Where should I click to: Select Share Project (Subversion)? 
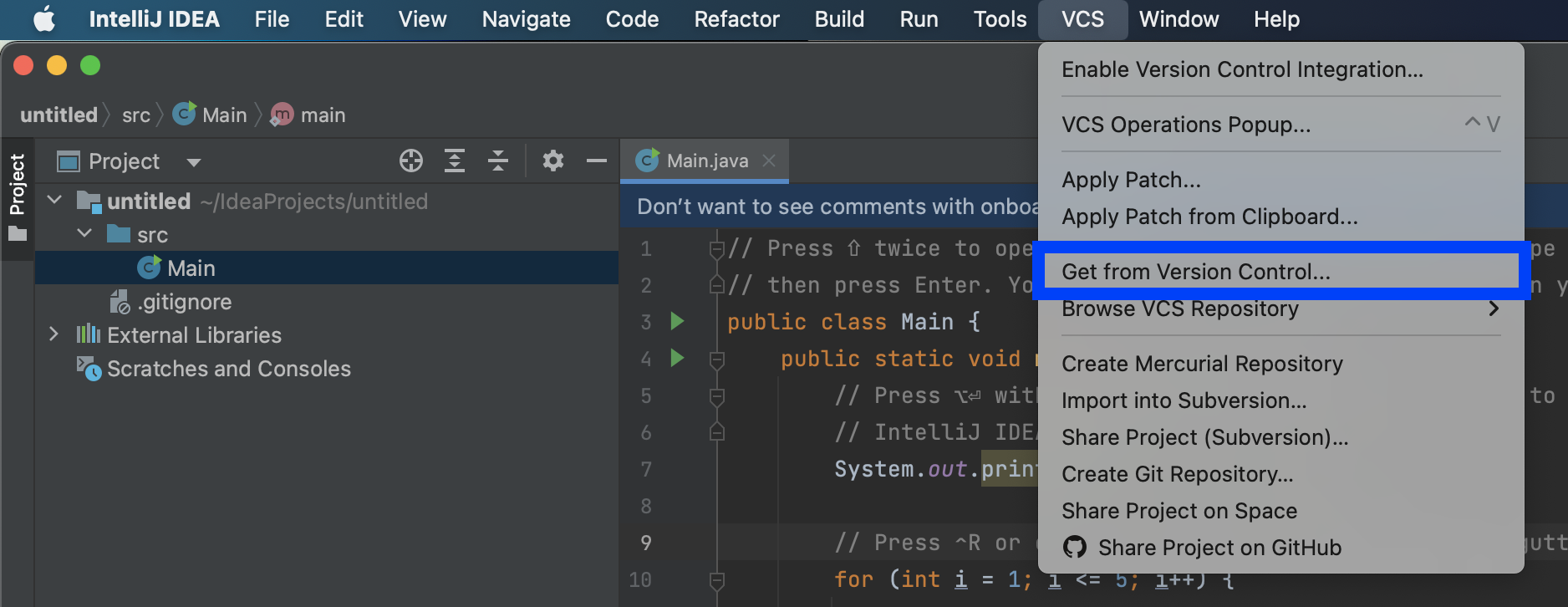coord(1280,437)
